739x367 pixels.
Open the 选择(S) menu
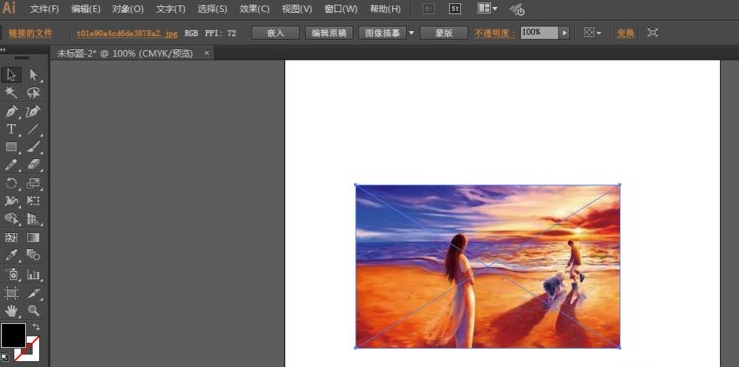[212, 9]
